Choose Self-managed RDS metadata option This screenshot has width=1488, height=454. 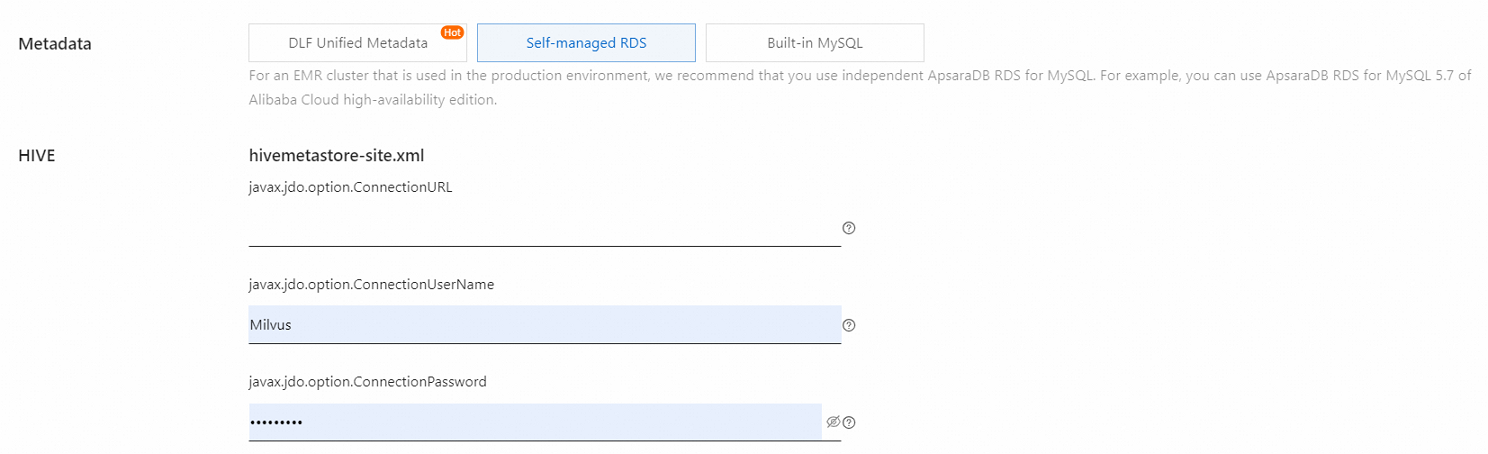(x=586, y=43)
